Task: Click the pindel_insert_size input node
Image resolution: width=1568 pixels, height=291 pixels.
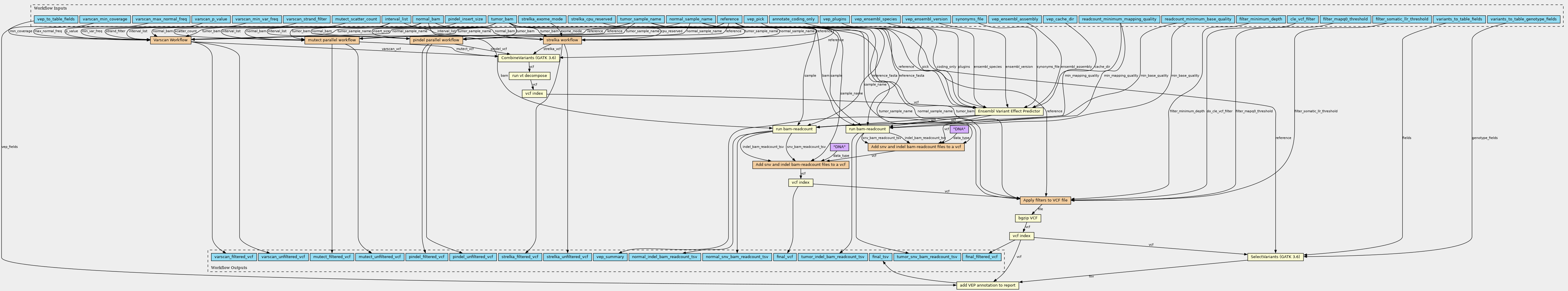Action: point(465,20)
